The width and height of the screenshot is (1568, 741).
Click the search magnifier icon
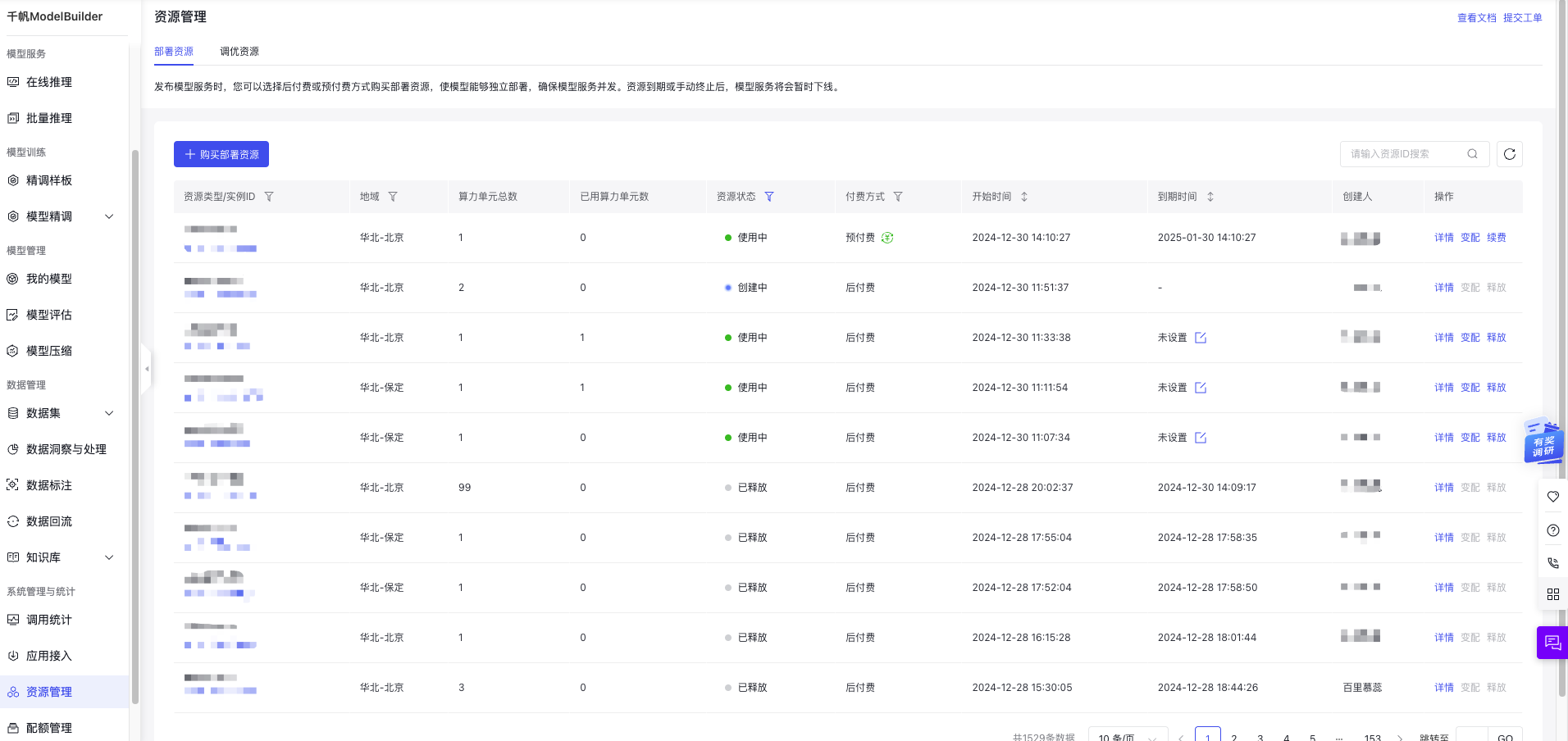[1472, 154]
